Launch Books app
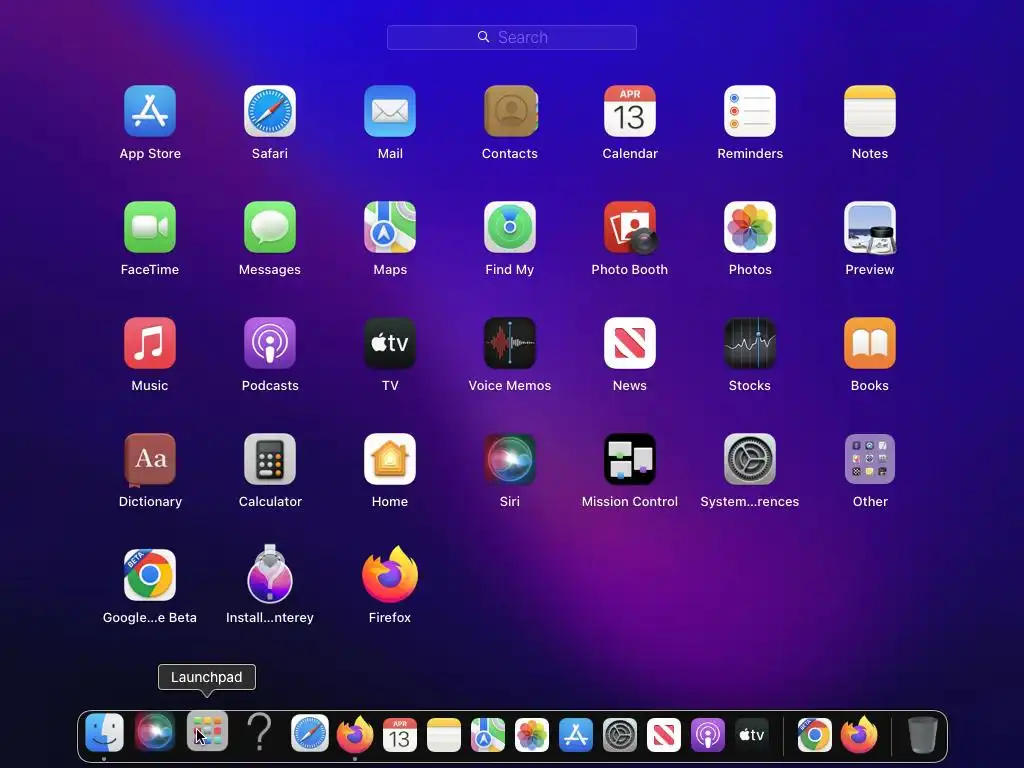The height and width of the screenshot is (768, 1024). [x=870, y=344]
